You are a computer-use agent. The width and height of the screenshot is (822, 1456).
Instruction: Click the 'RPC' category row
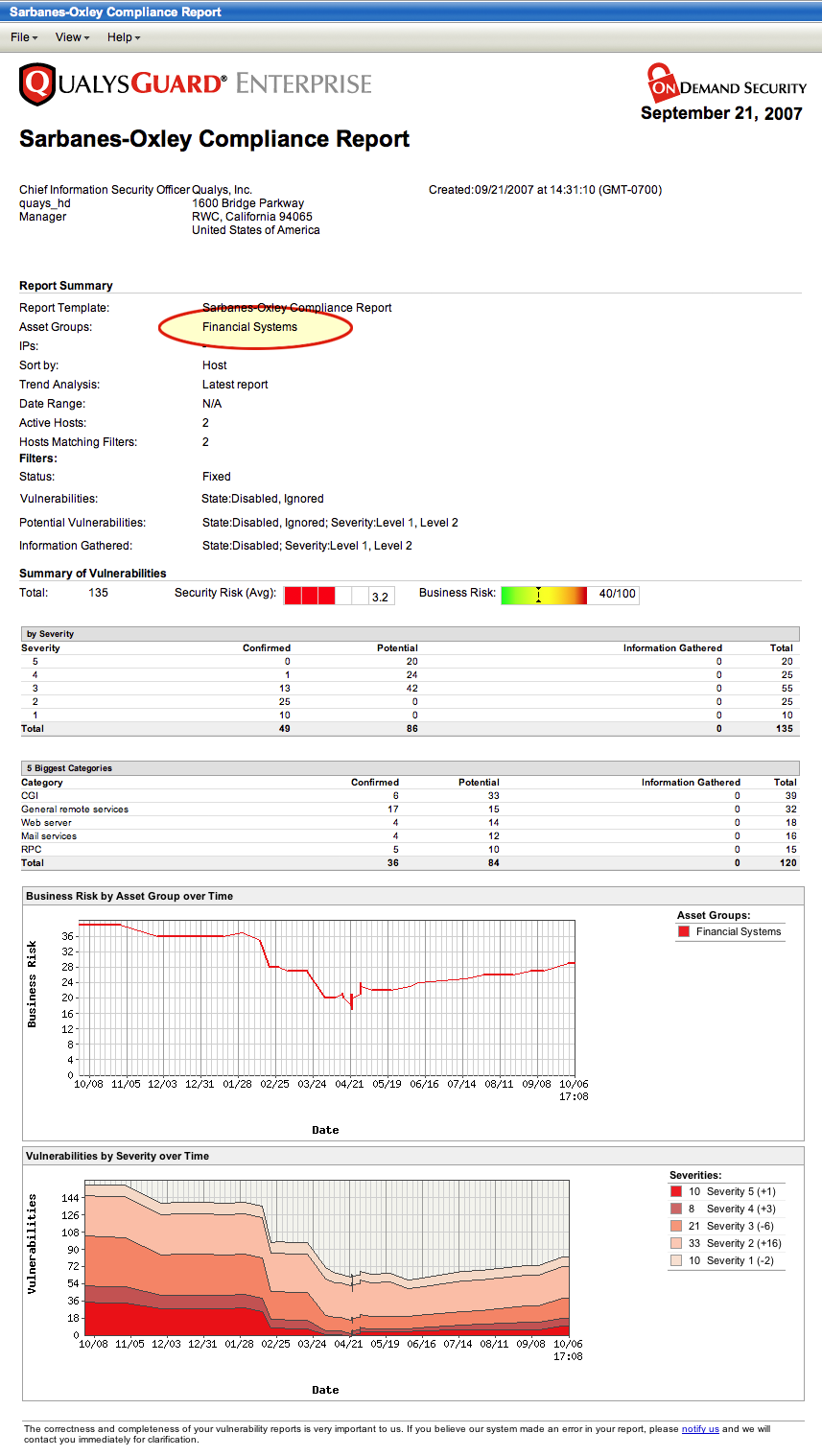pos(411,850)
